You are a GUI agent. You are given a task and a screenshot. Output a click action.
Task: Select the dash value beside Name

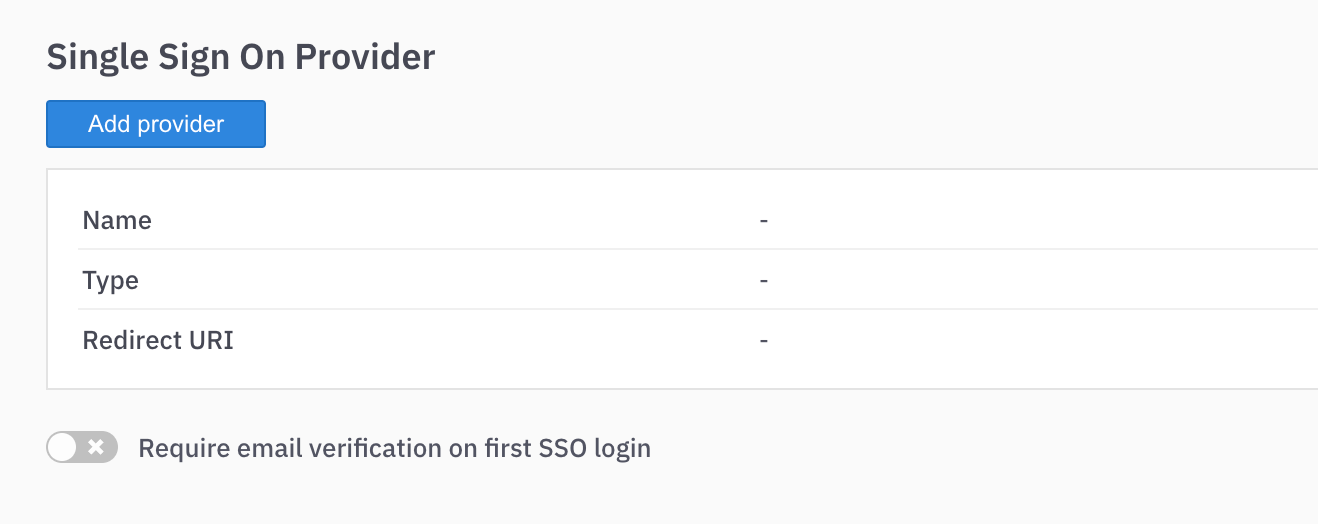click(763, 220)
